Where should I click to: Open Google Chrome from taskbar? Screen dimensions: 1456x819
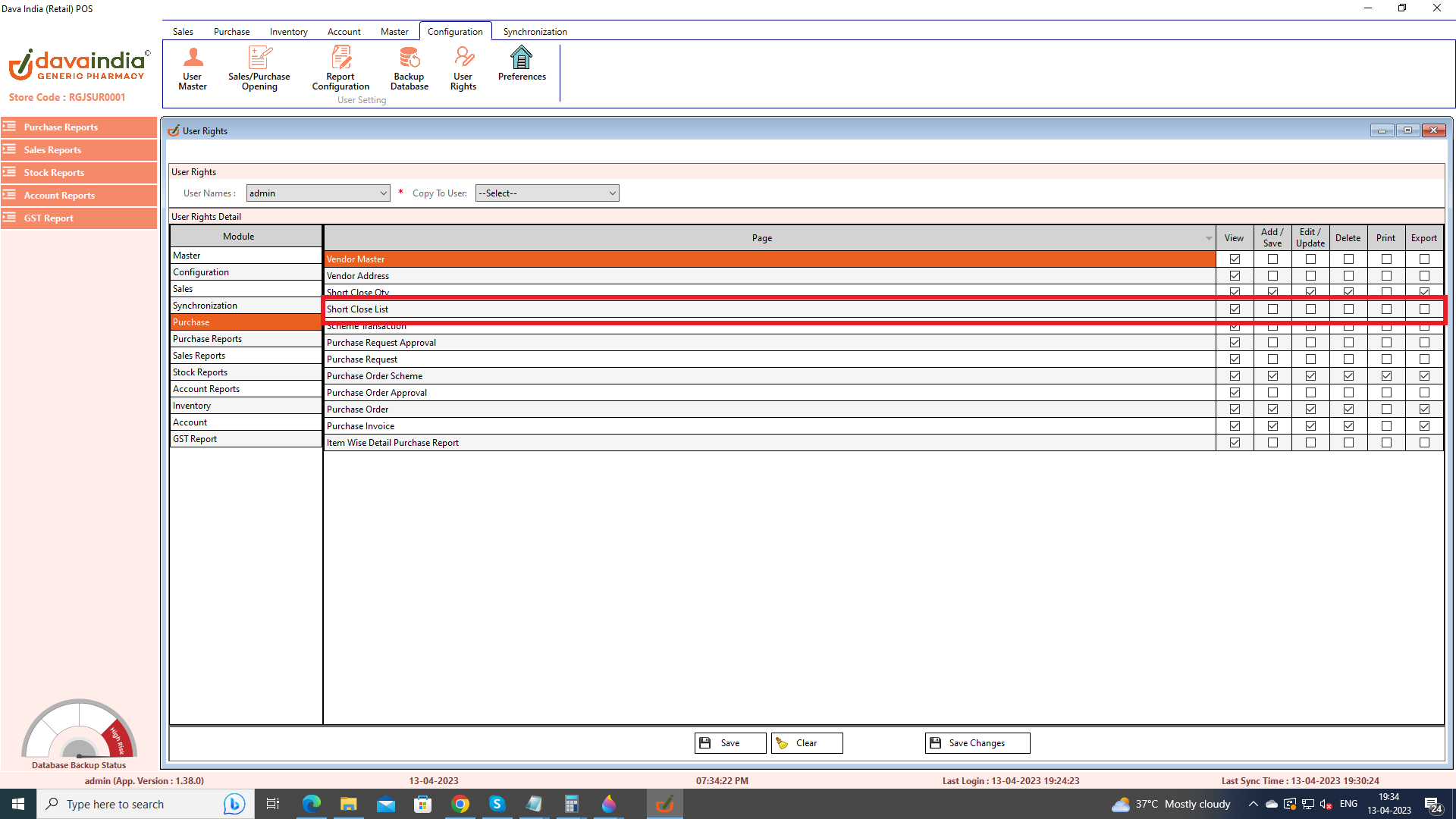460,804
